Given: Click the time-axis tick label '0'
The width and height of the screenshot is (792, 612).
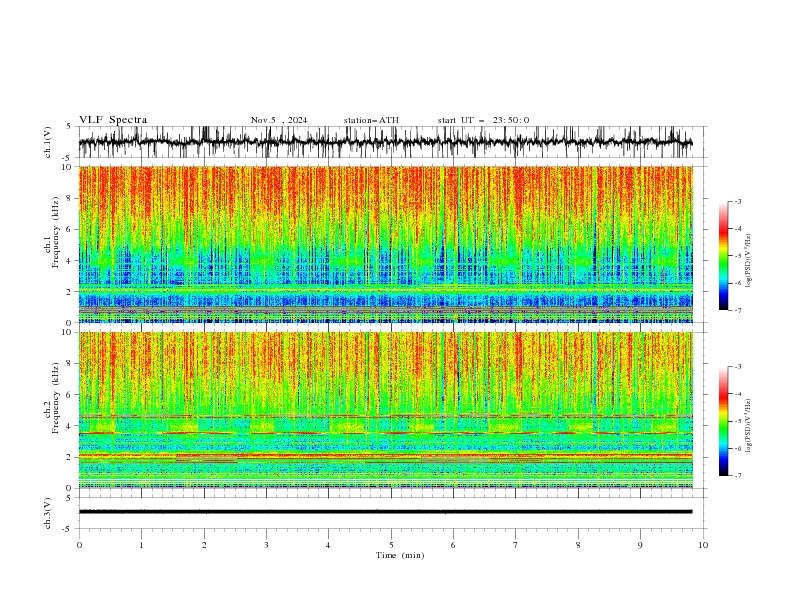Looking at the screenshot, I should (x=79, y=545).
